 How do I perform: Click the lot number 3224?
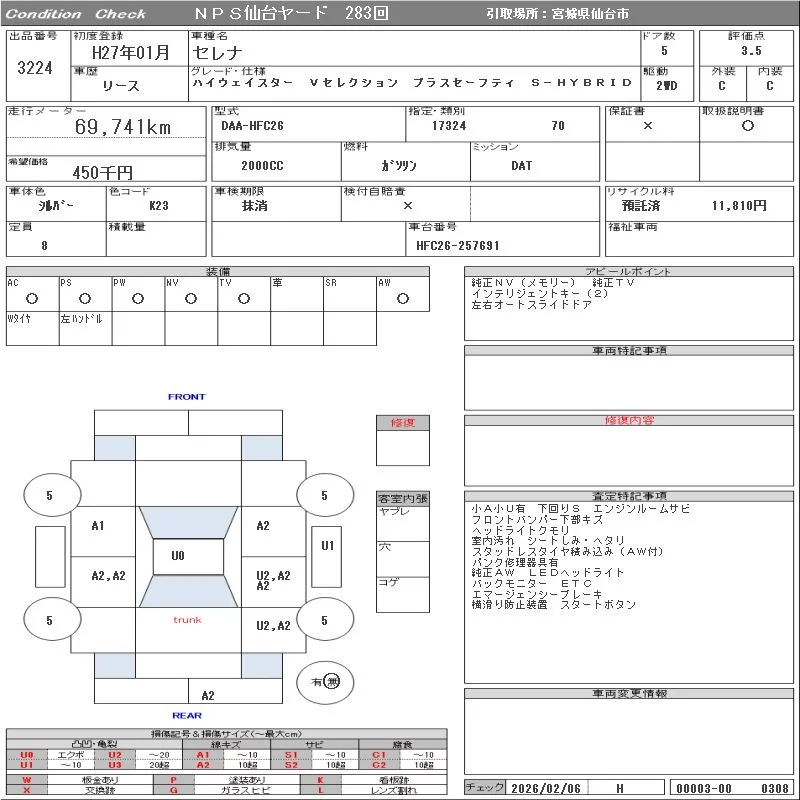click(35, 68)
